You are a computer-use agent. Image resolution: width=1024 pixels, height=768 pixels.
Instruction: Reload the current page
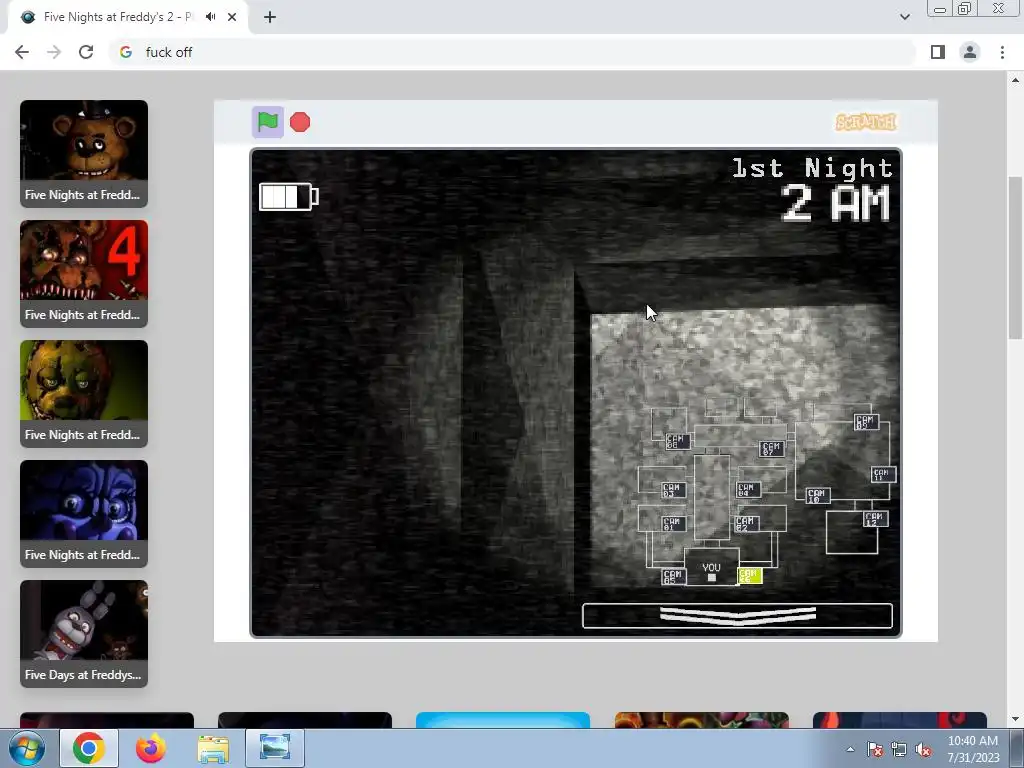pyautogui.click(x=86, y=52)
